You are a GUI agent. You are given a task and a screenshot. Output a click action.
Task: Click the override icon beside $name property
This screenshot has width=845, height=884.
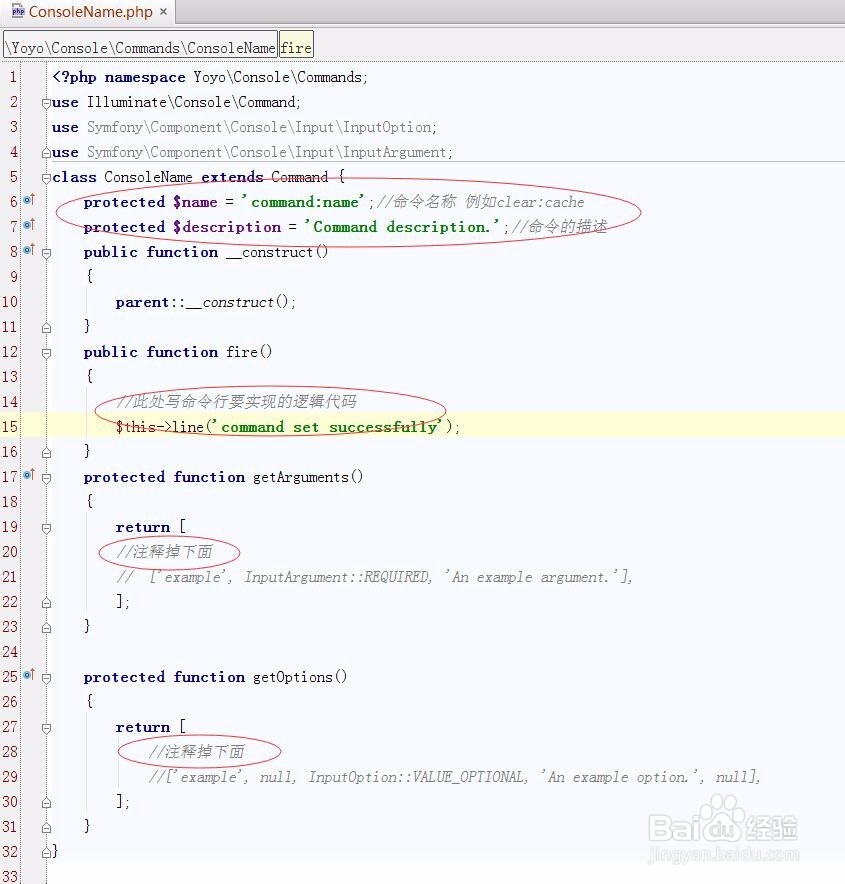pos(28,202)
